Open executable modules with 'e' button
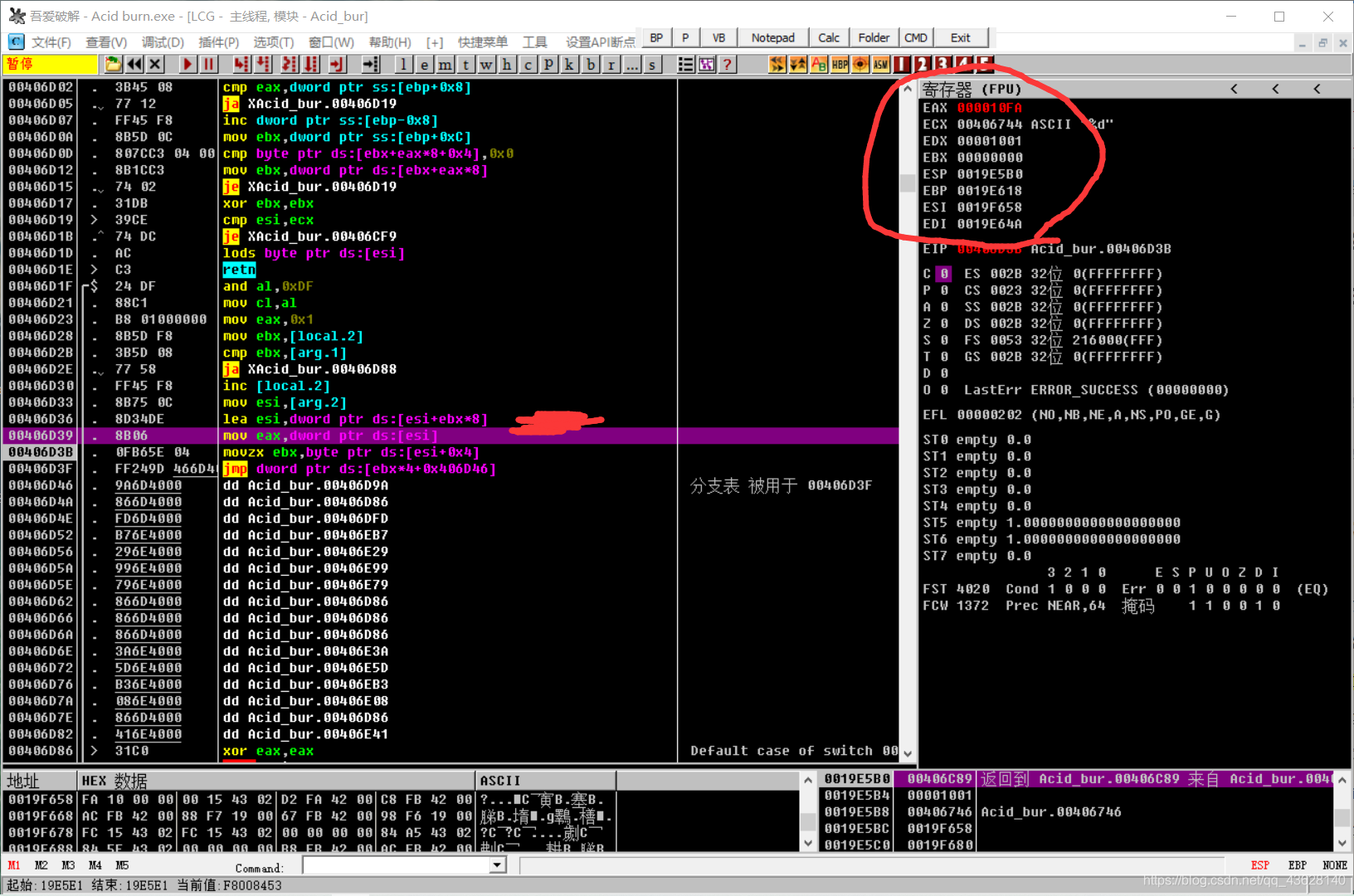This screenshot has width=1354, height=896. click(x=424, y=64)
